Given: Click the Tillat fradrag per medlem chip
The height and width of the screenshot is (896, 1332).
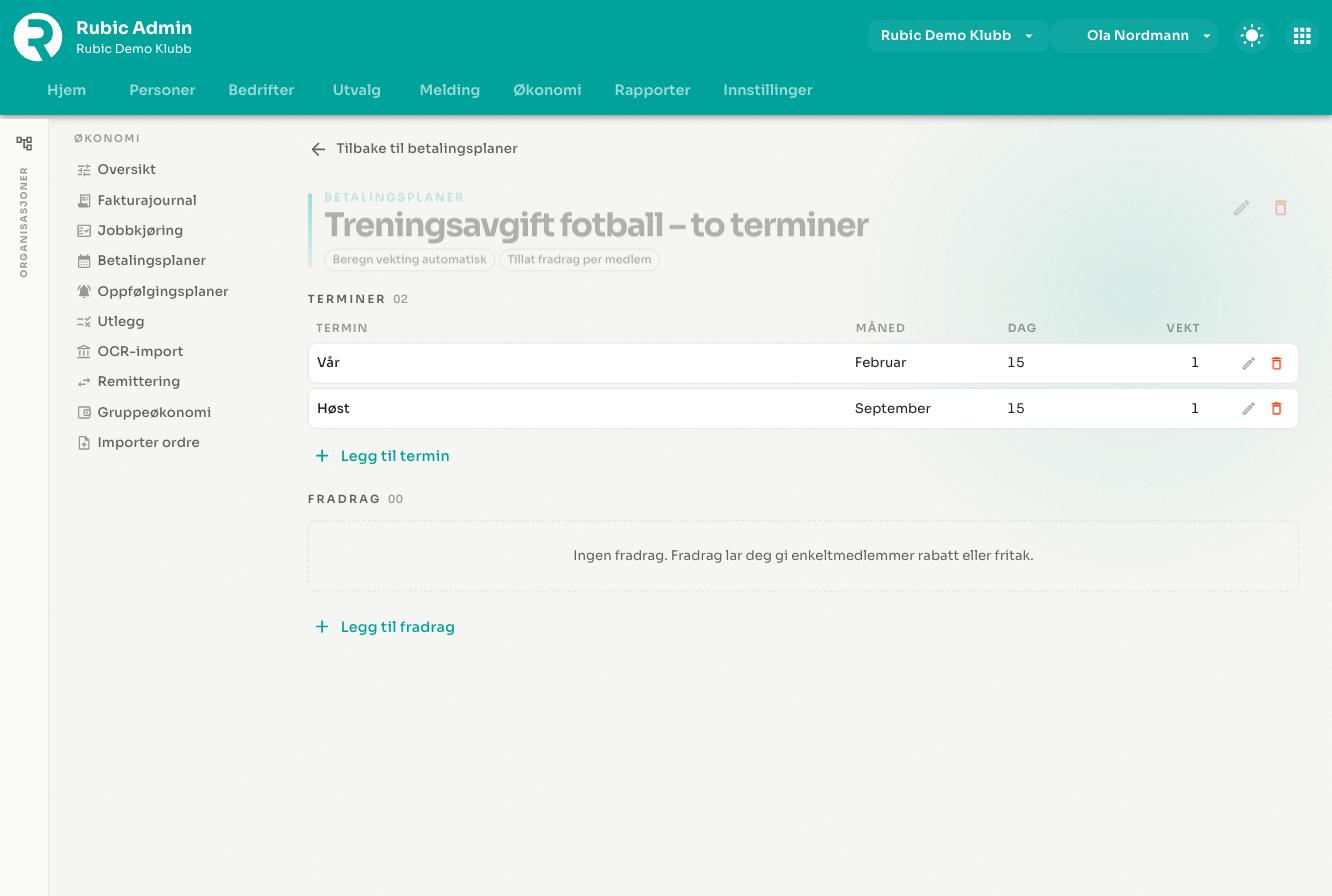Looking at the screenshot, I should coord(579,260).
